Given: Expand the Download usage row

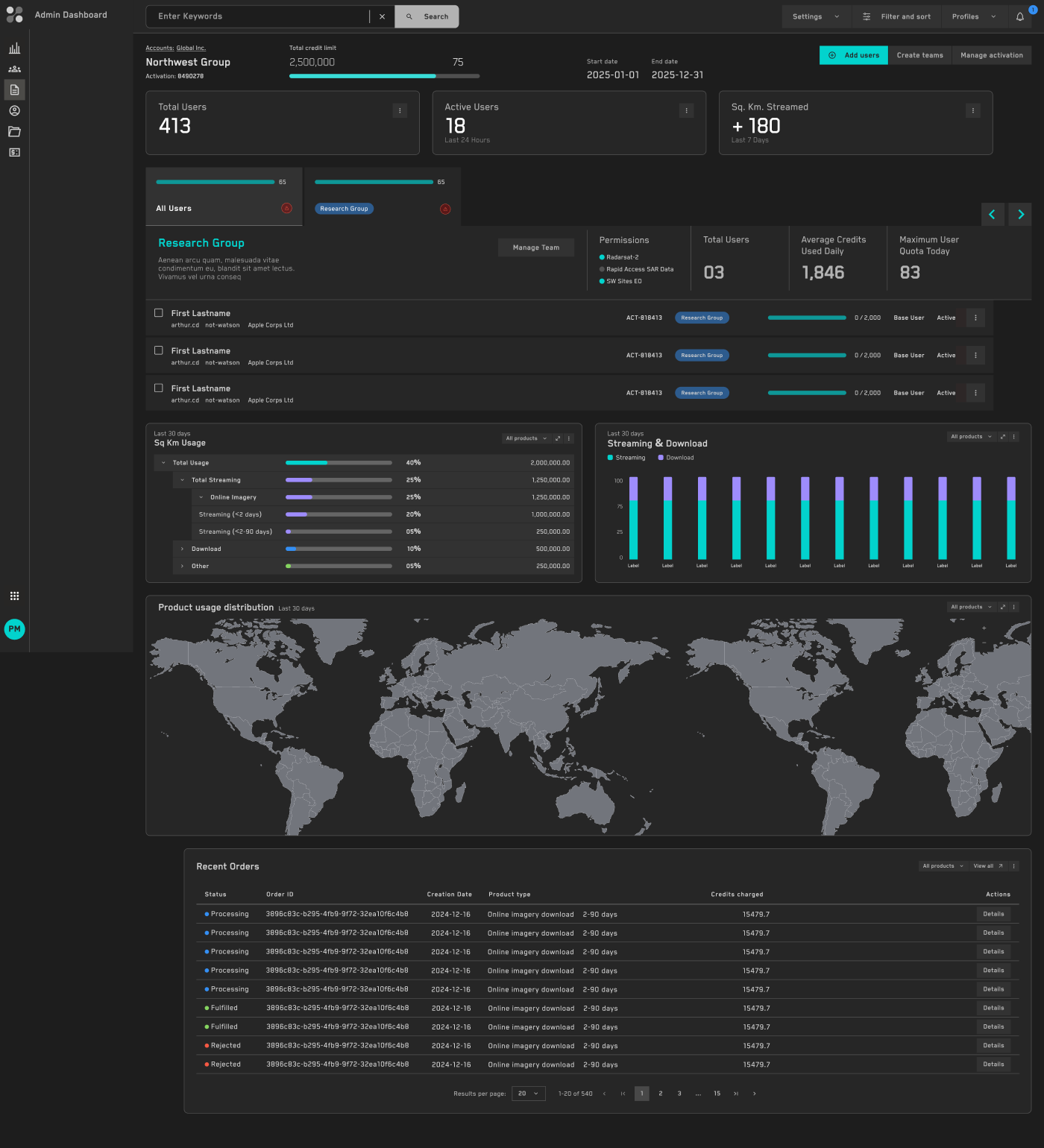Looking at the screenshot, I should coord(182,549).
